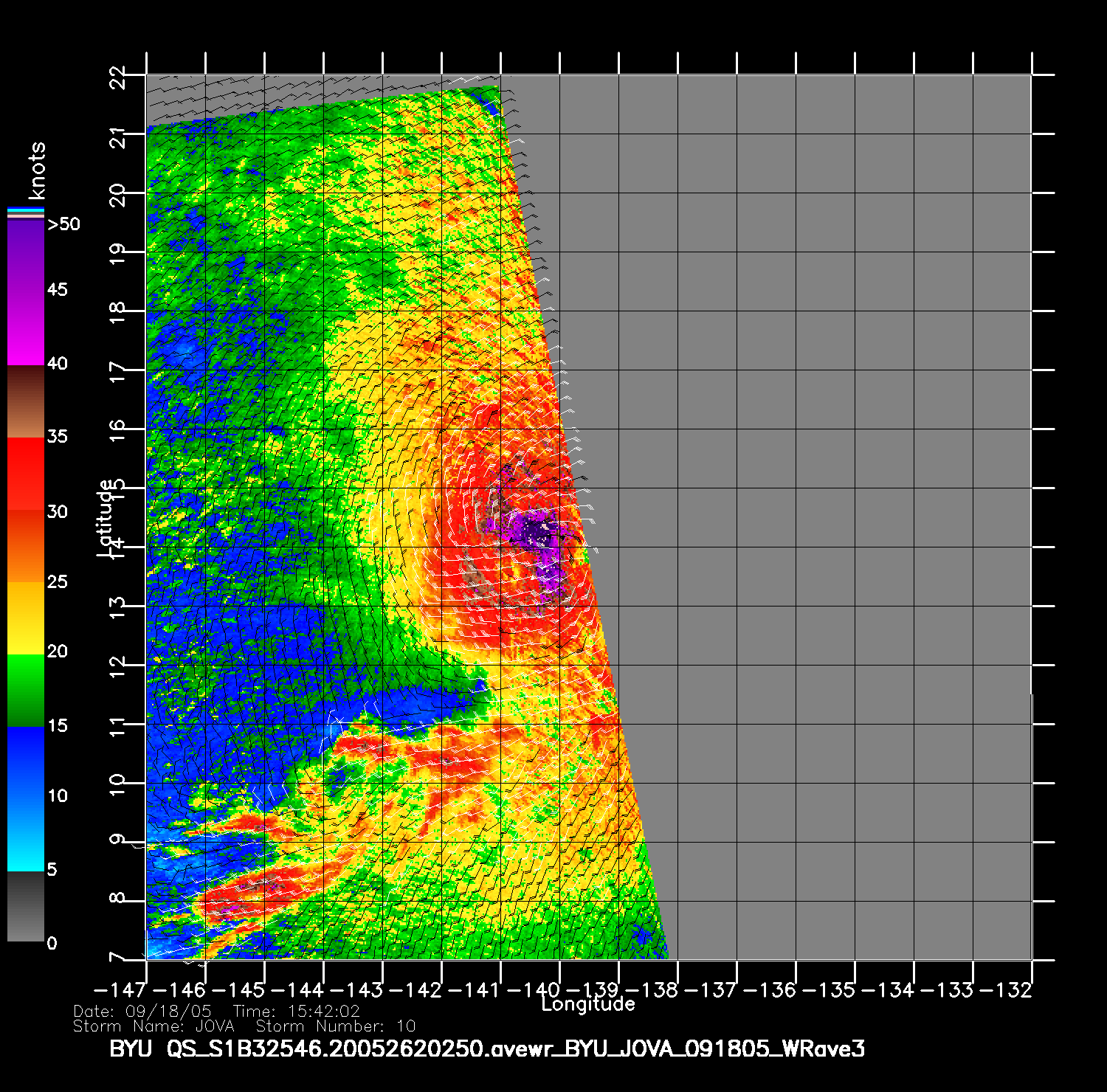Image resolution: width=1107 pixels, height=1092 pixels.
Task: Click the "Longitude" axis title
Action: tap(587, 1004)
